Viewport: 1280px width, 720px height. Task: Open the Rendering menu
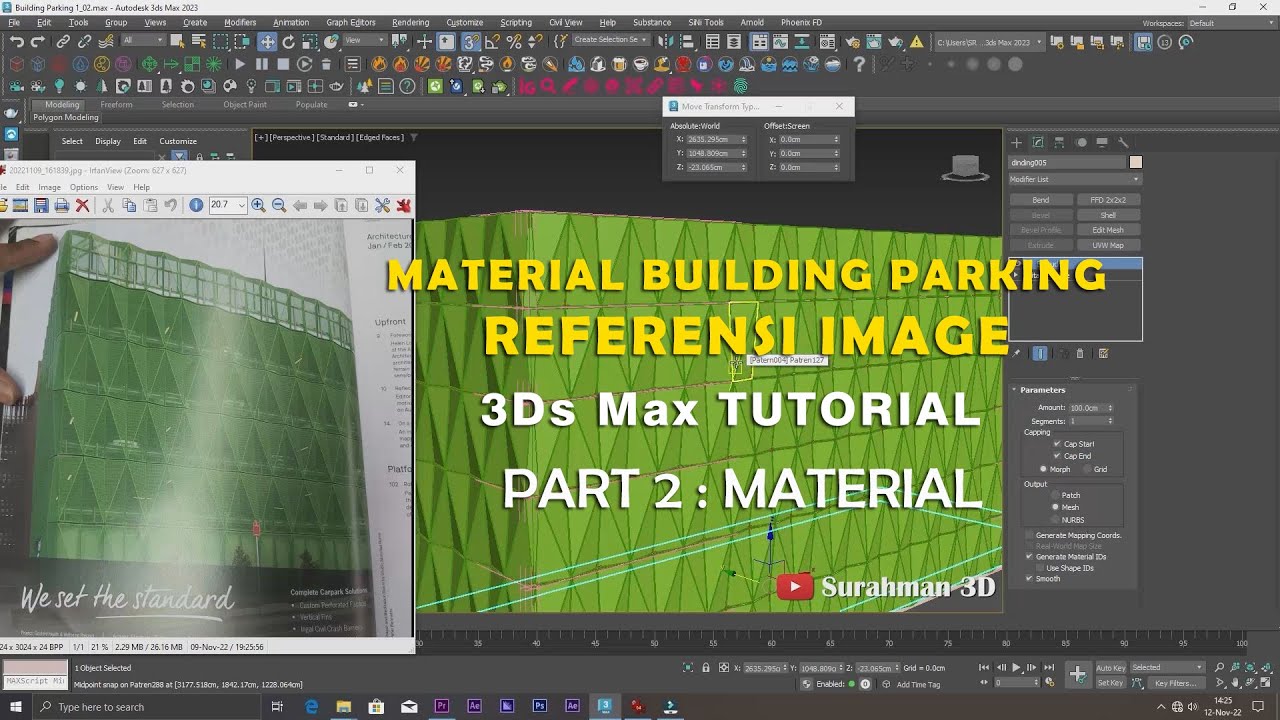tap(410, 22)
